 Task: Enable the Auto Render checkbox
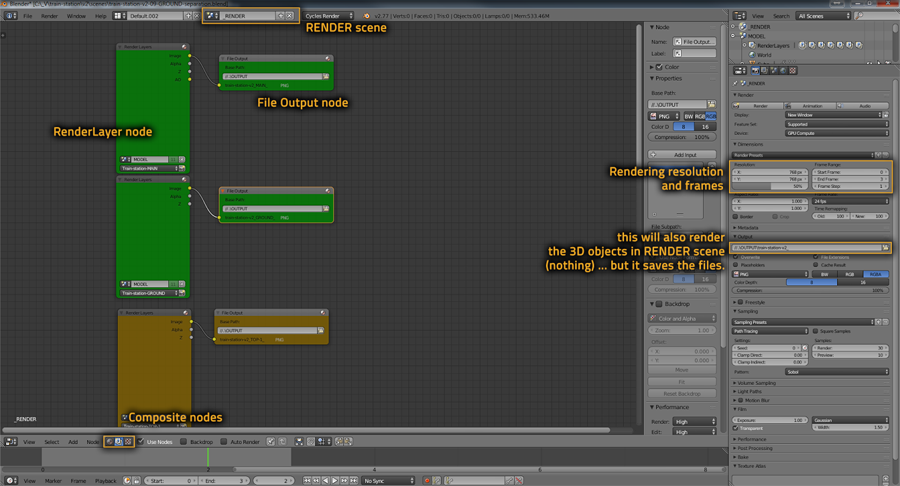(224, 442)
